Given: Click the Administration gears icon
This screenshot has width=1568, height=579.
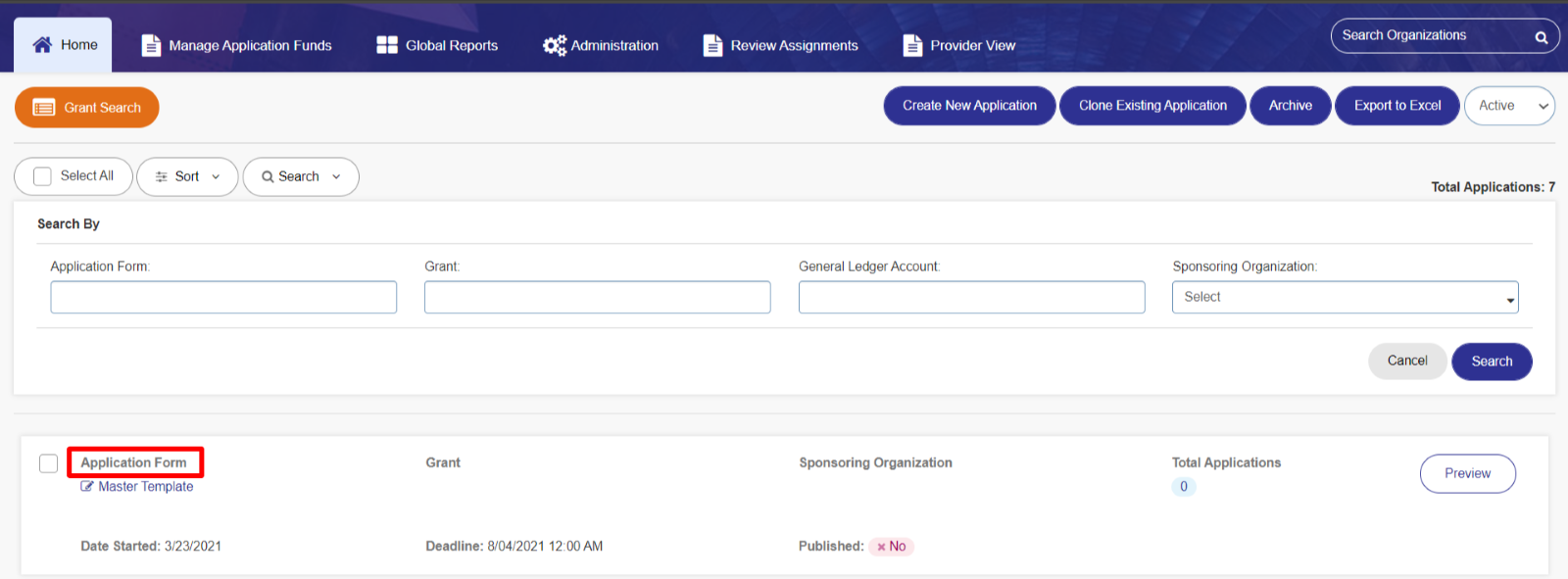Looking at the screenshot, I should coord(555,45).
